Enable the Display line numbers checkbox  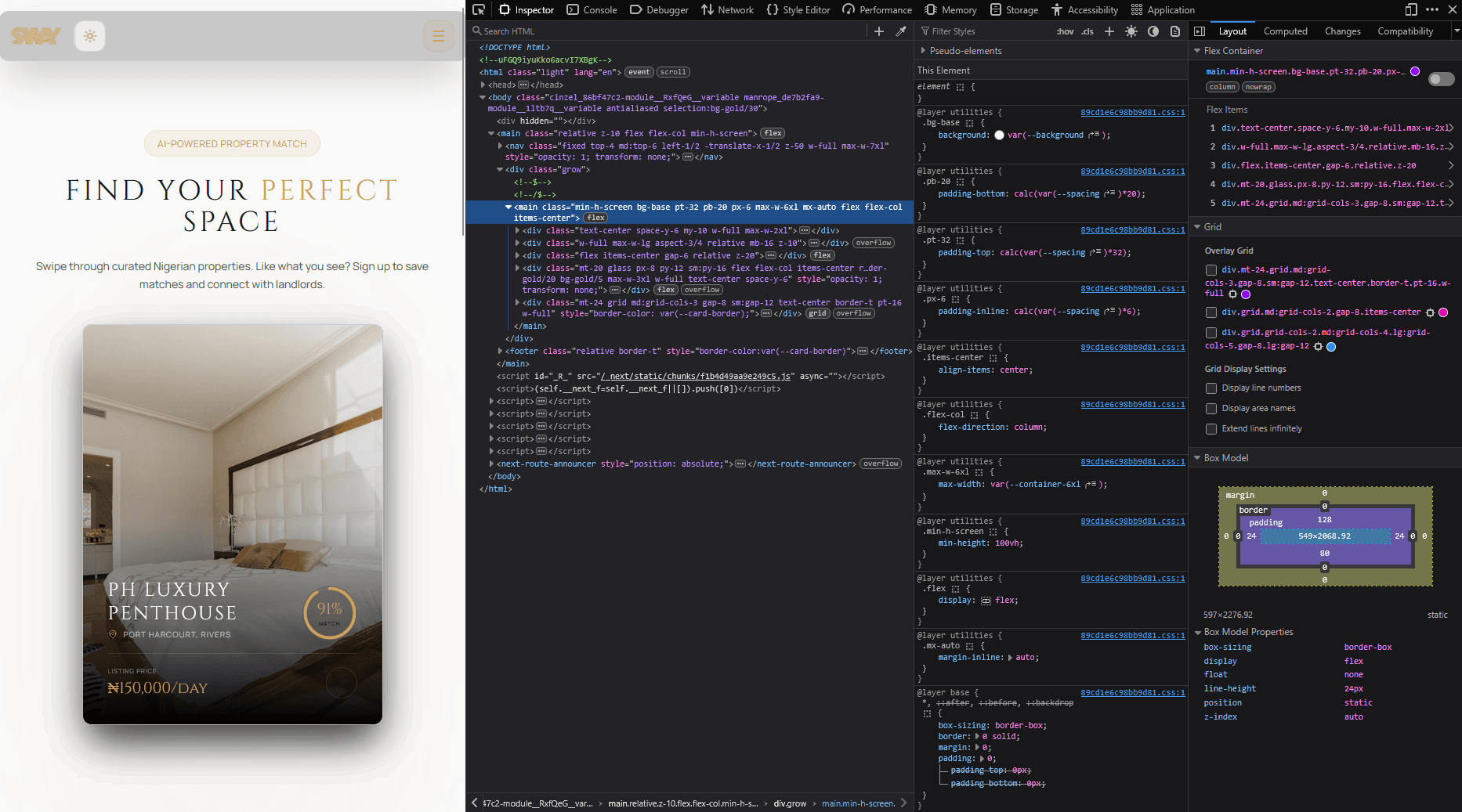pos(1210,388)
